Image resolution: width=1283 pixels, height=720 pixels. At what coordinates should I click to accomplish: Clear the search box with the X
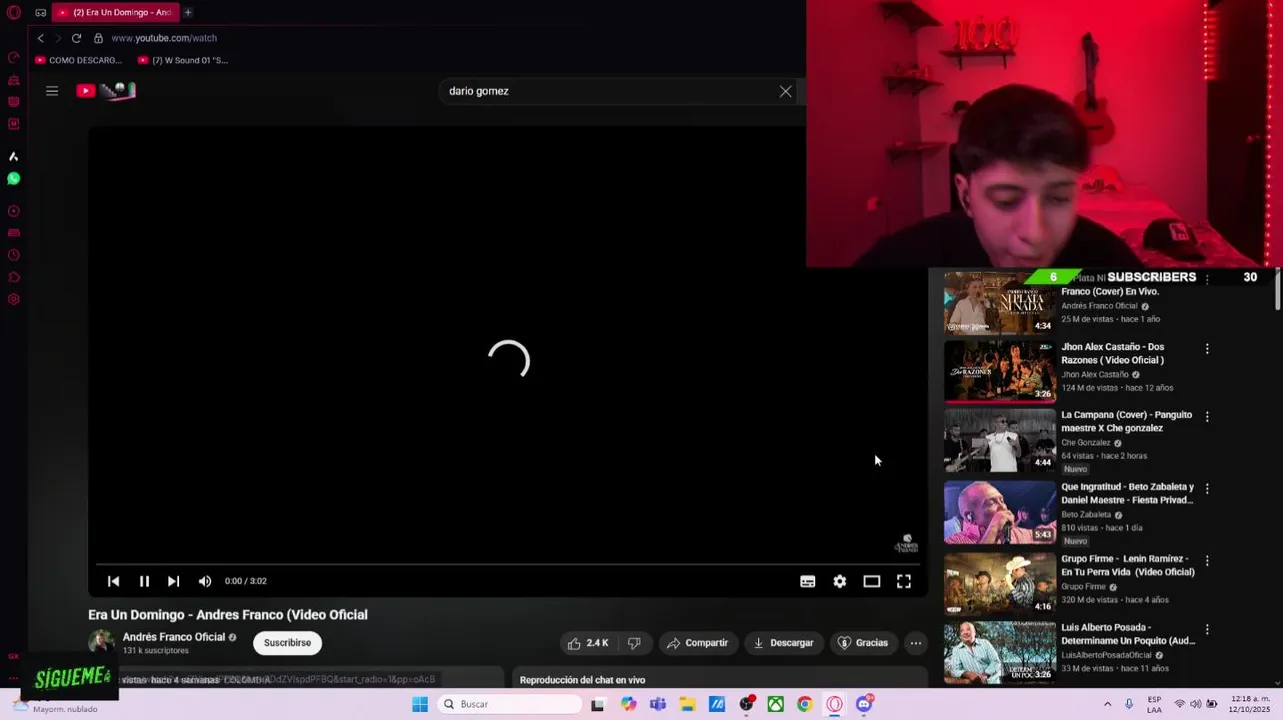[x=785, y=91]
